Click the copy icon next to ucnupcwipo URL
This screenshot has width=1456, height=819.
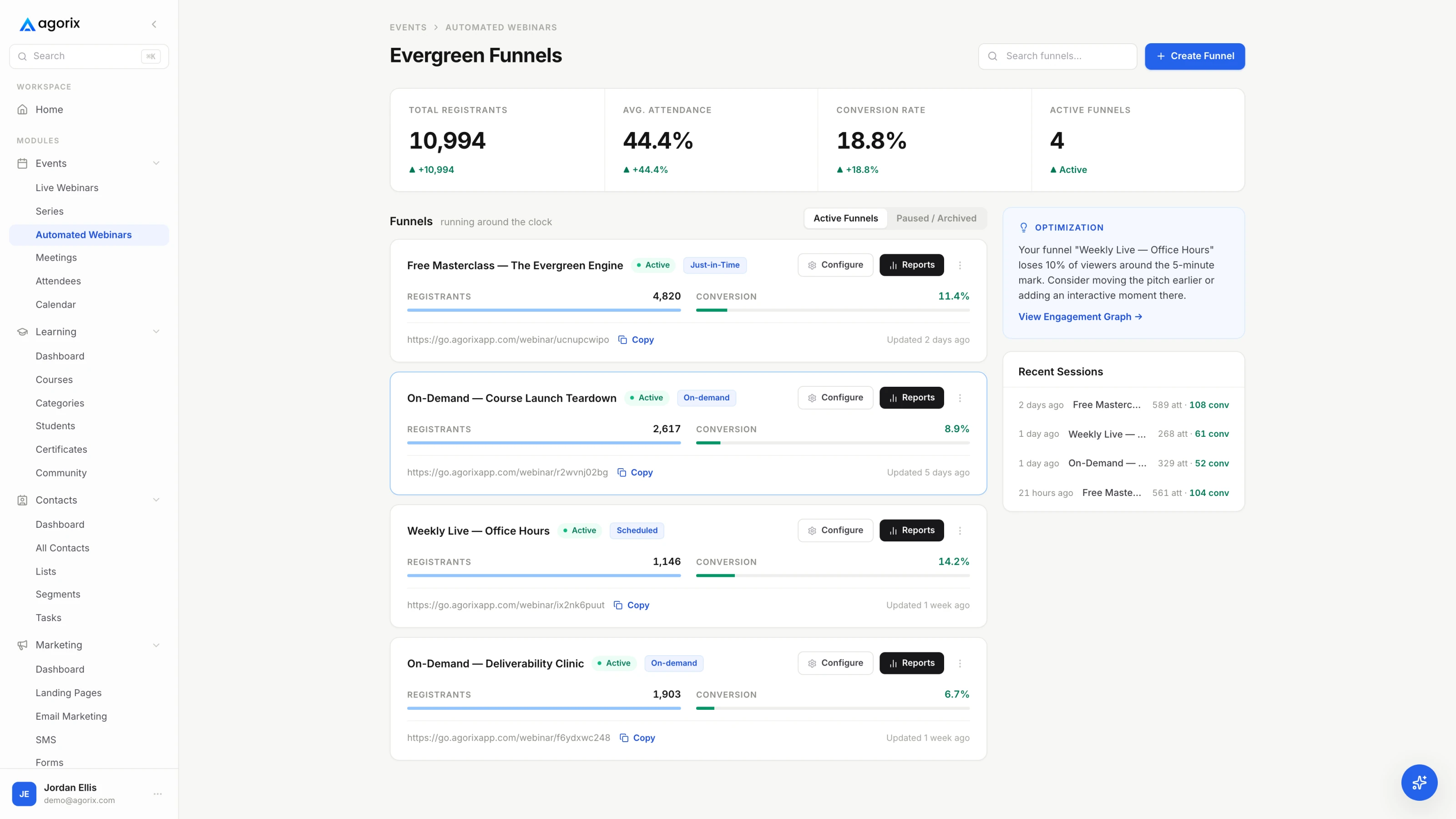[622, 340]
